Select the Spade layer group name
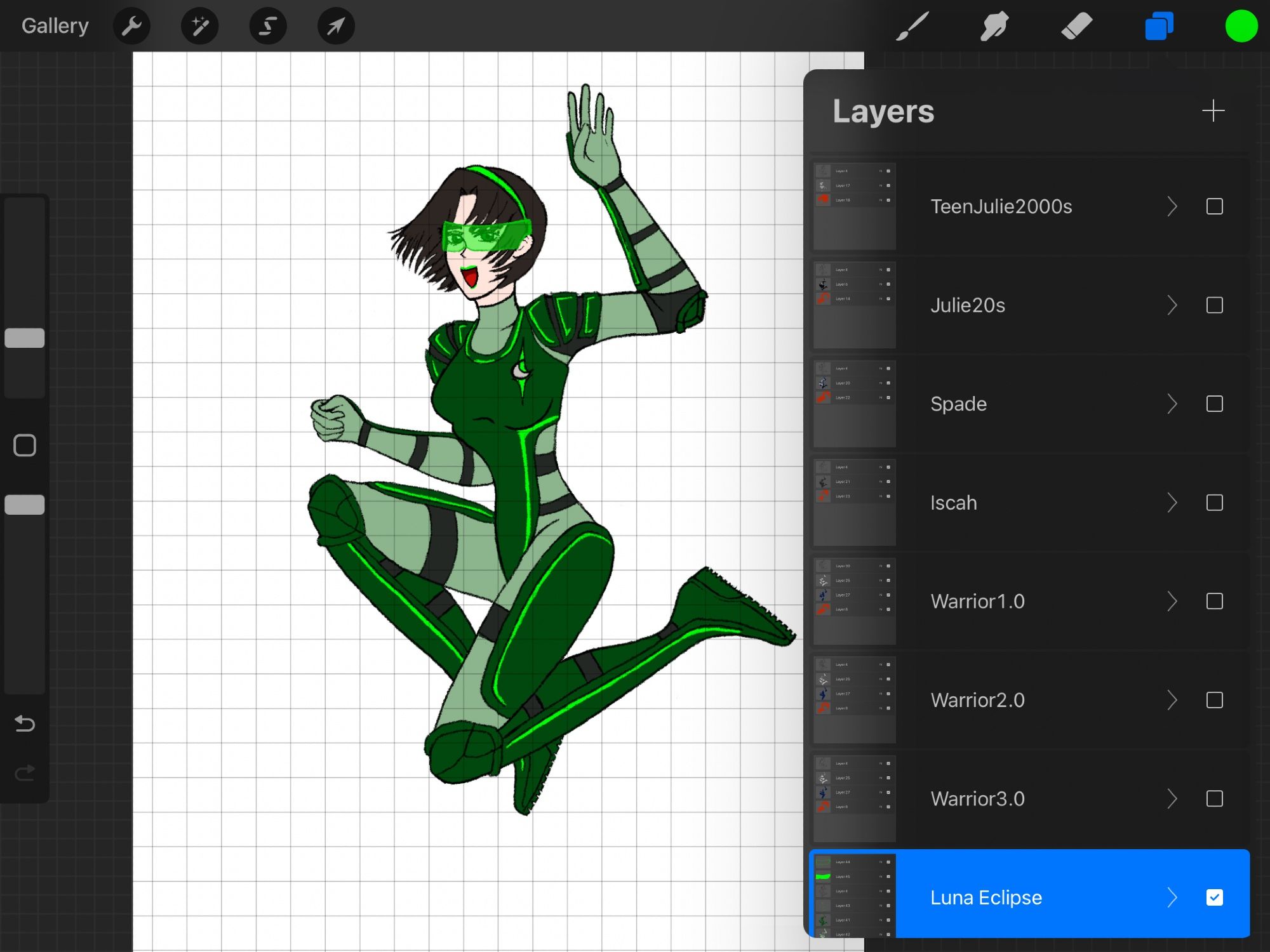 [958, 404]
